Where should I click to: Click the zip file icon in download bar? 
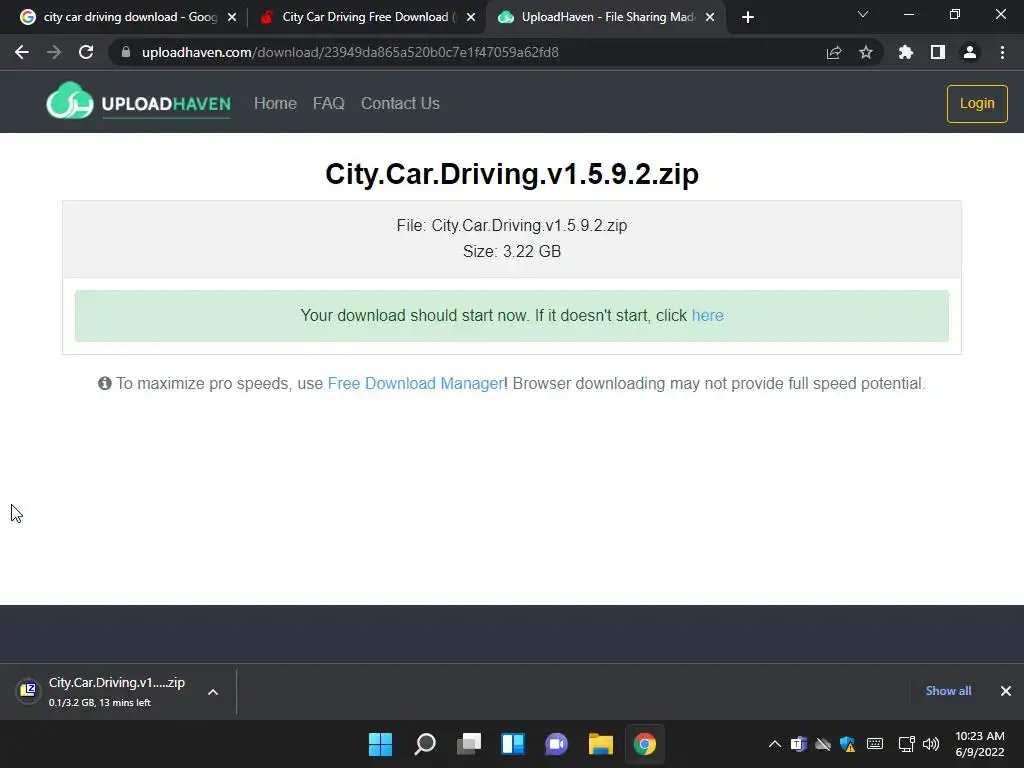[x=28, y=690]
